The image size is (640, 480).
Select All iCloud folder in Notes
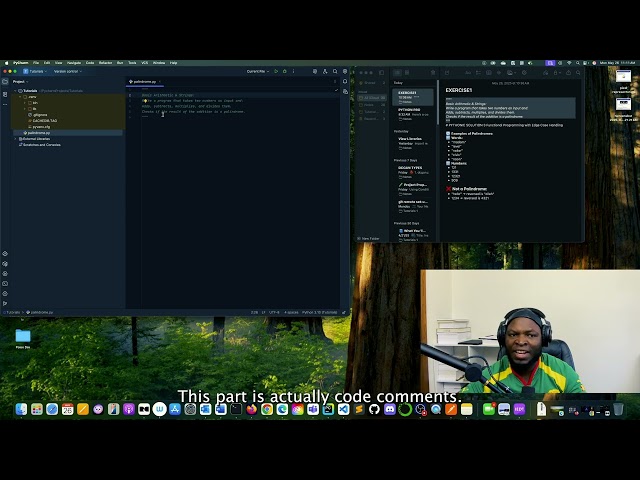click(372, 98)
